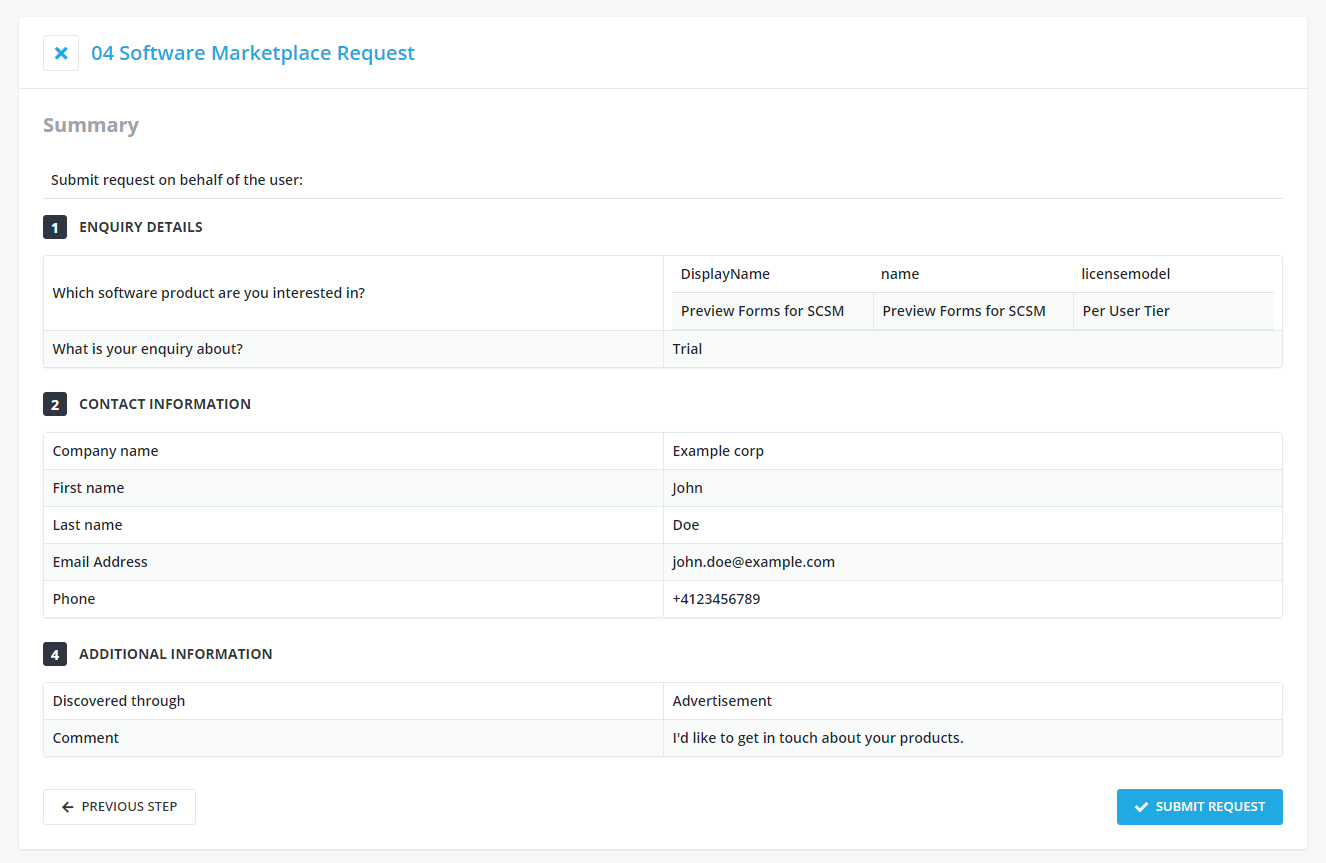Click the Additional Information section heading
The width and height of the screenshot is (1326, 863).
tap(175, 654)
